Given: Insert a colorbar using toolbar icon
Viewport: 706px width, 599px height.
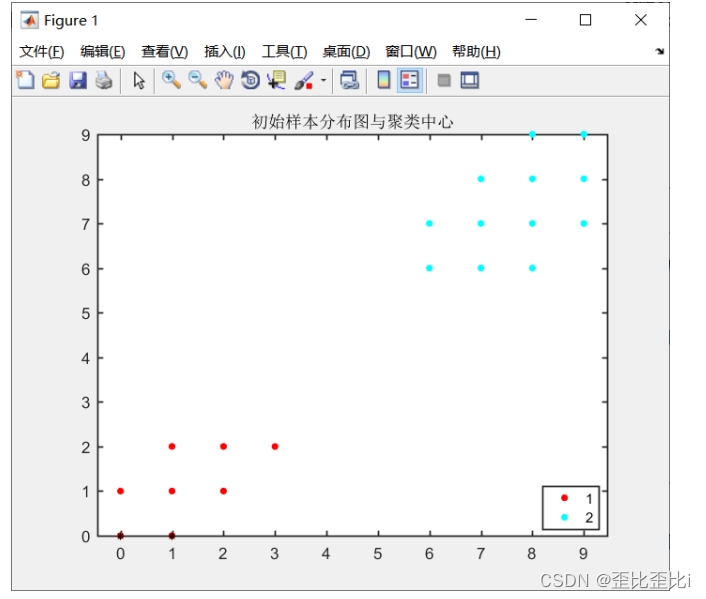Looking at the screenshot, I should 384,80.
